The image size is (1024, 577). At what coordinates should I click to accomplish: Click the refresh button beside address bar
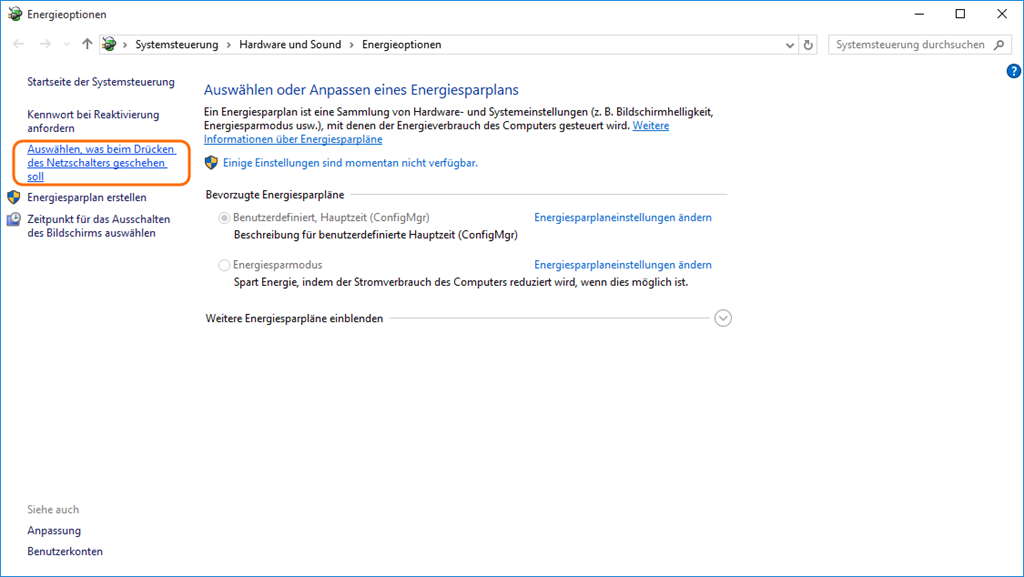[x=808, y=44]
